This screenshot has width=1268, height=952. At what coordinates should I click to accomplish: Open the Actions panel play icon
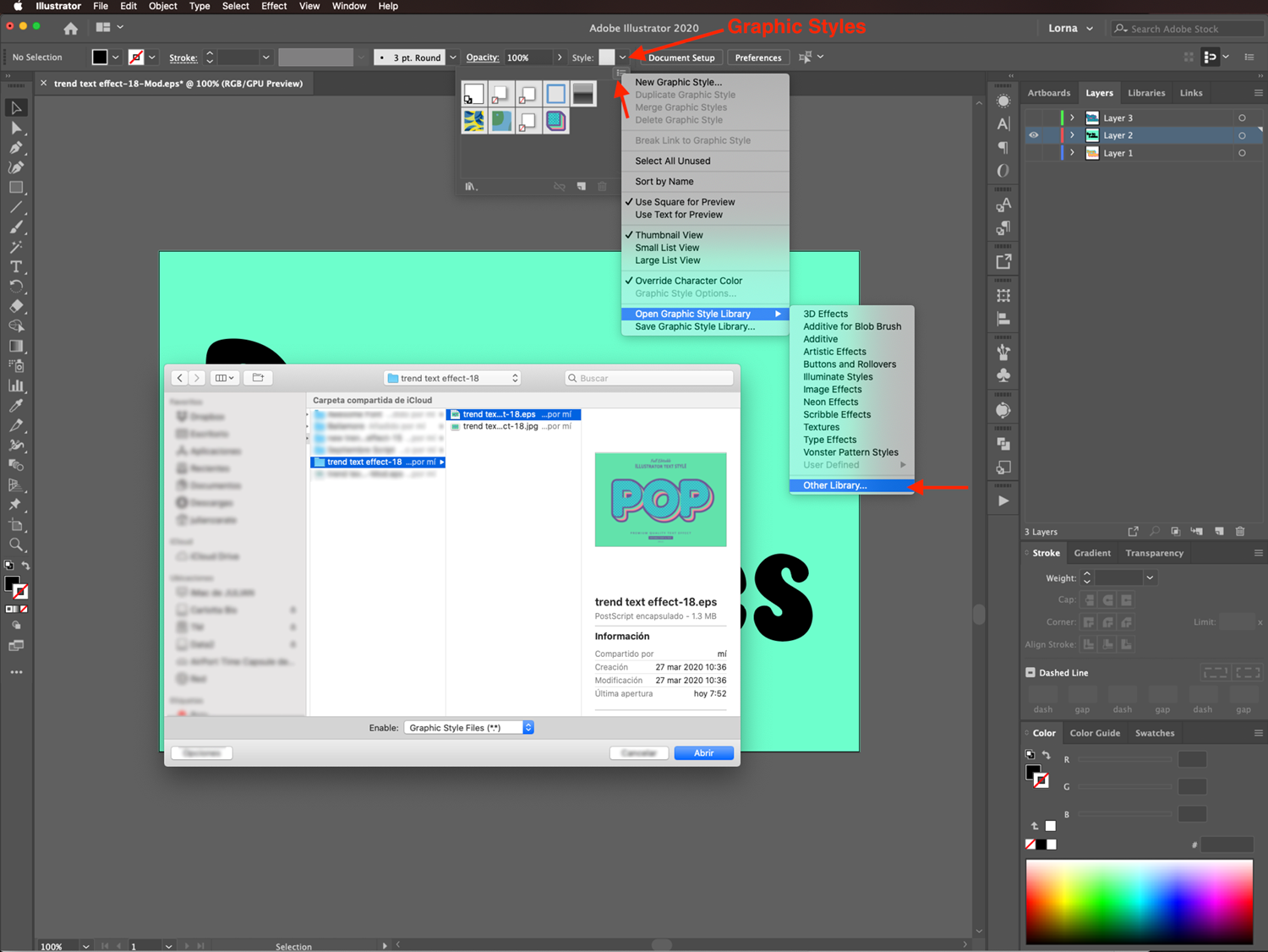pyautogui.click(x=1003, y=501)
